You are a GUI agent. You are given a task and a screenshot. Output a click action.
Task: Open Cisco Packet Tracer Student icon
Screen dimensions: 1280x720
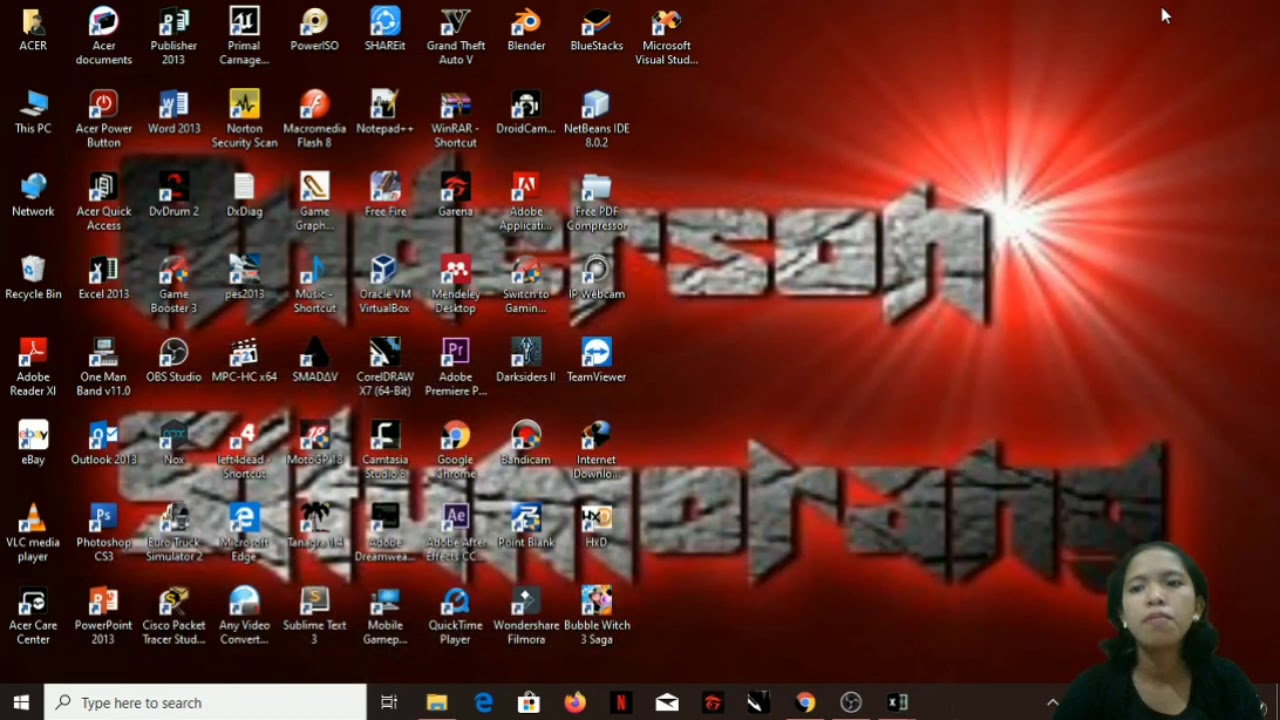tap(174, 616)
